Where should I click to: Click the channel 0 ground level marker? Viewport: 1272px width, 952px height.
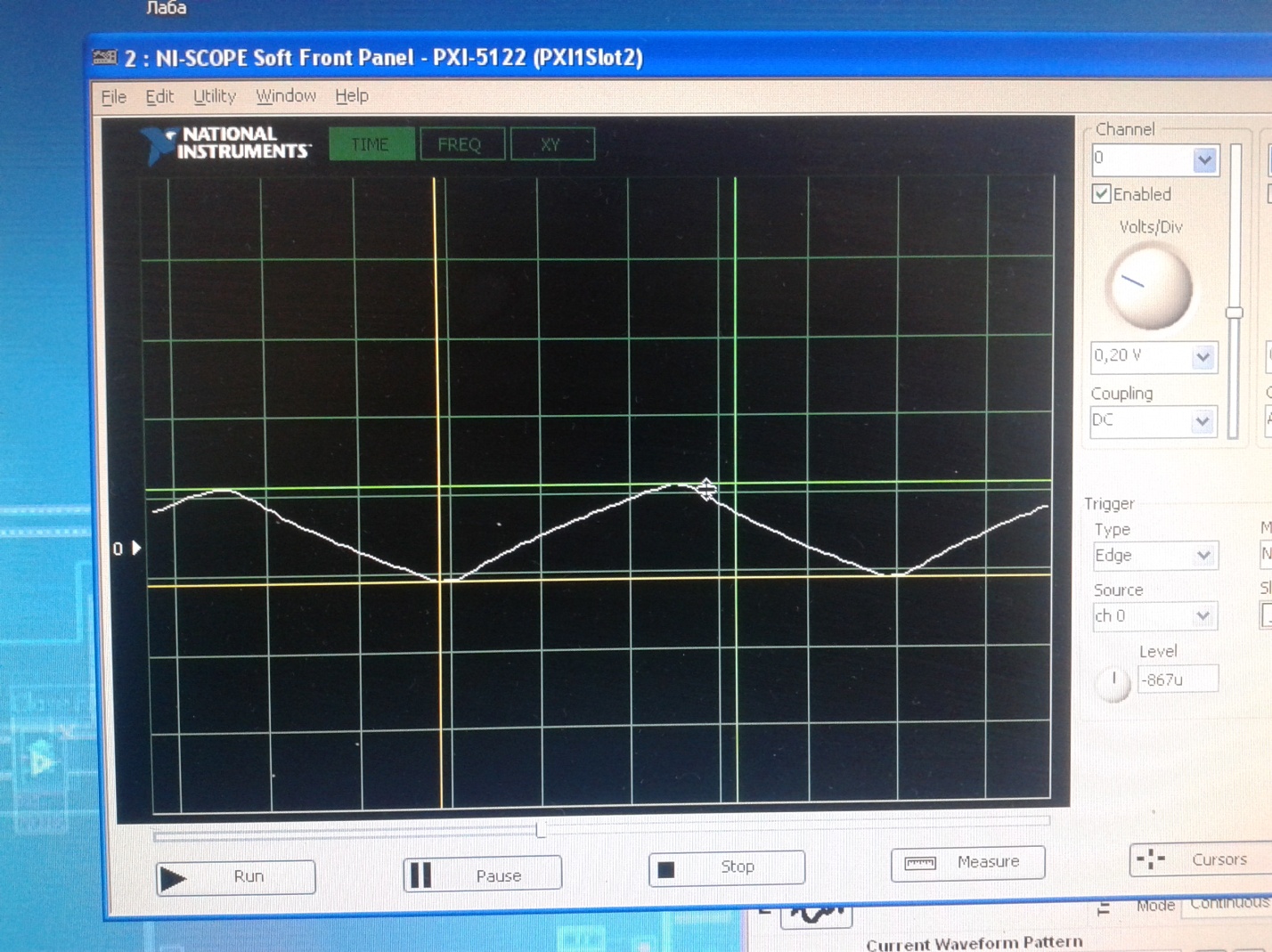[x=127, y=549]
